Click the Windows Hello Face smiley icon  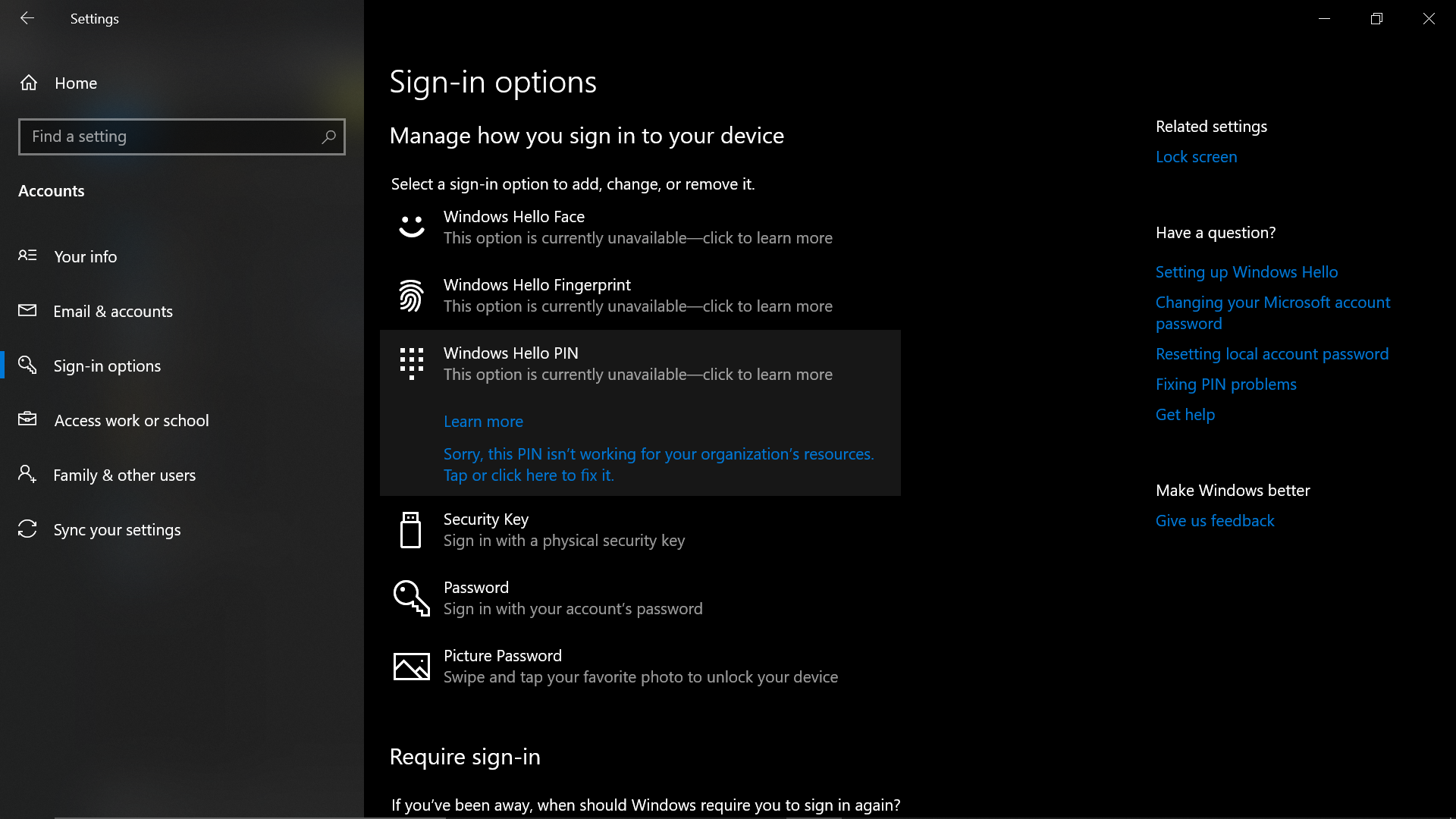click(x=411, y=226)
